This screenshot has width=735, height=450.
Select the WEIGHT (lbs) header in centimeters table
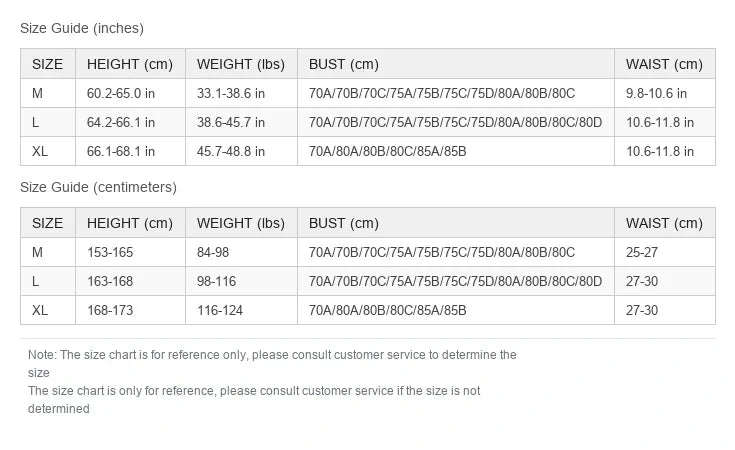click(x=241, y=223)
